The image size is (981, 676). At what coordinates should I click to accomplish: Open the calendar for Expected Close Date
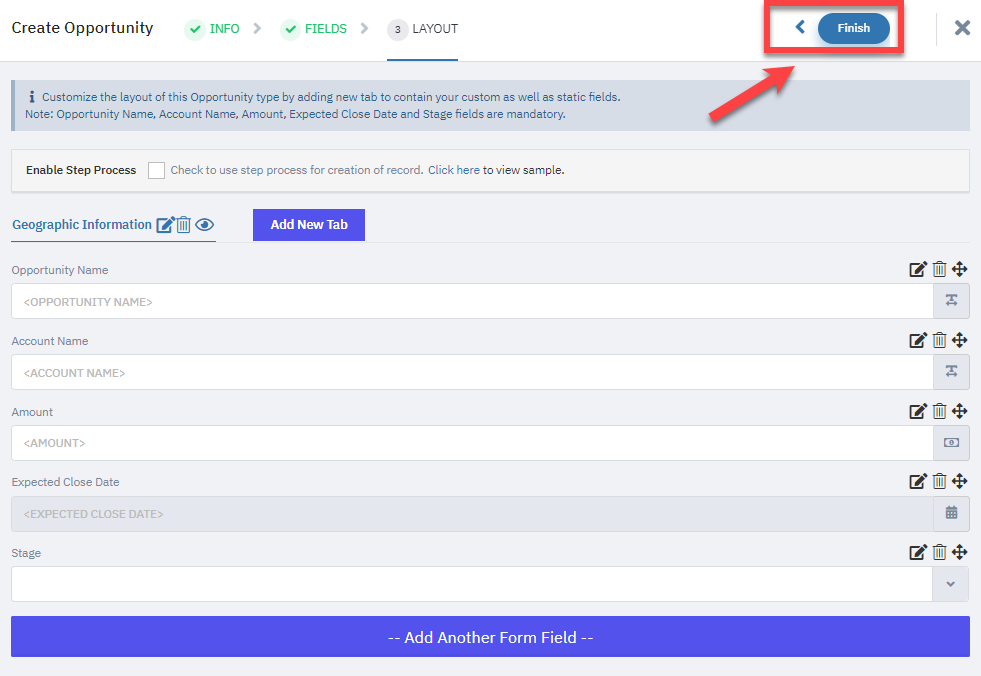tap(952, 513)
